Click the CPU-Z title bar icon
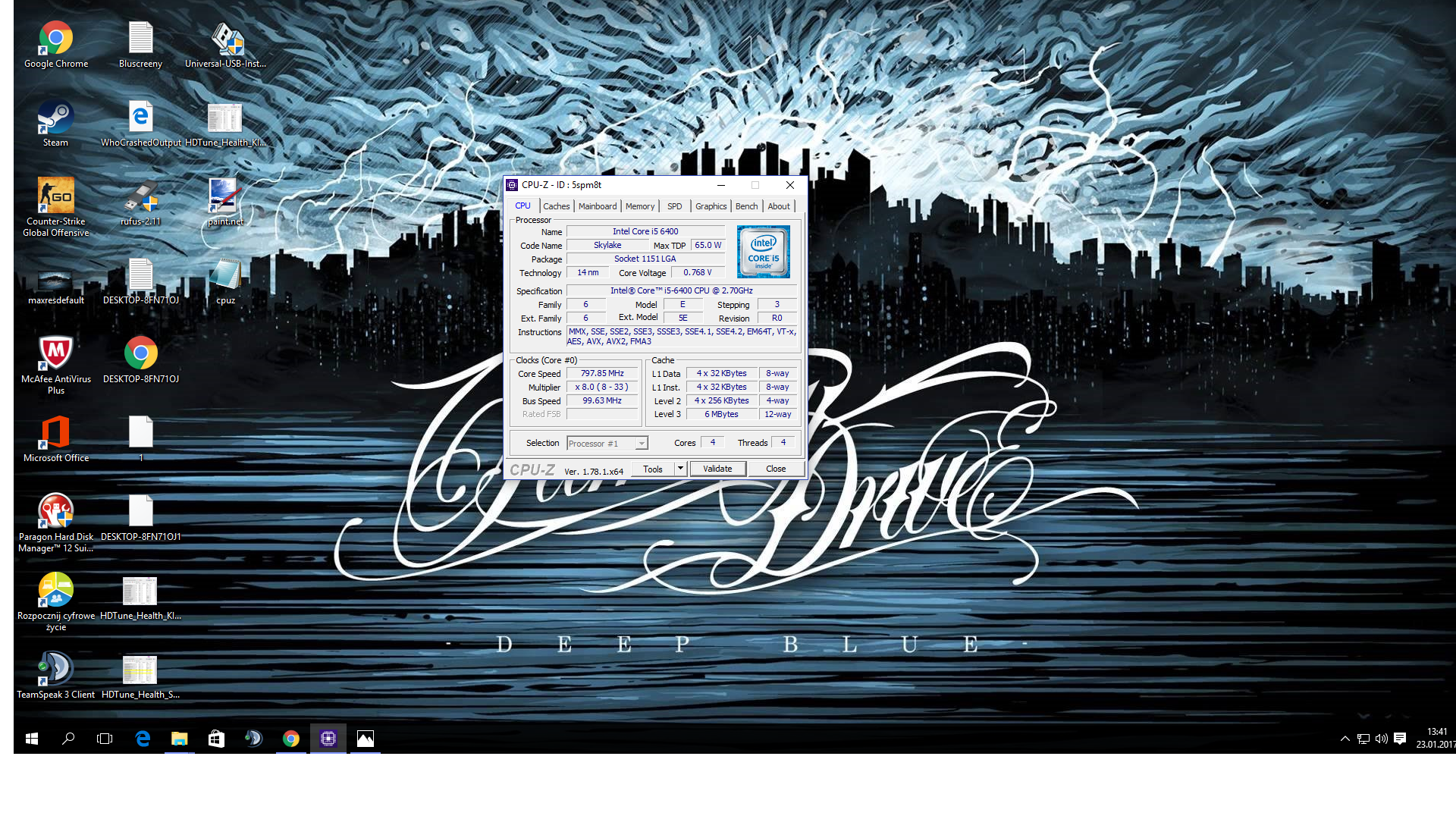This screenshot has width=1456, height=819. tap(513, 185)
